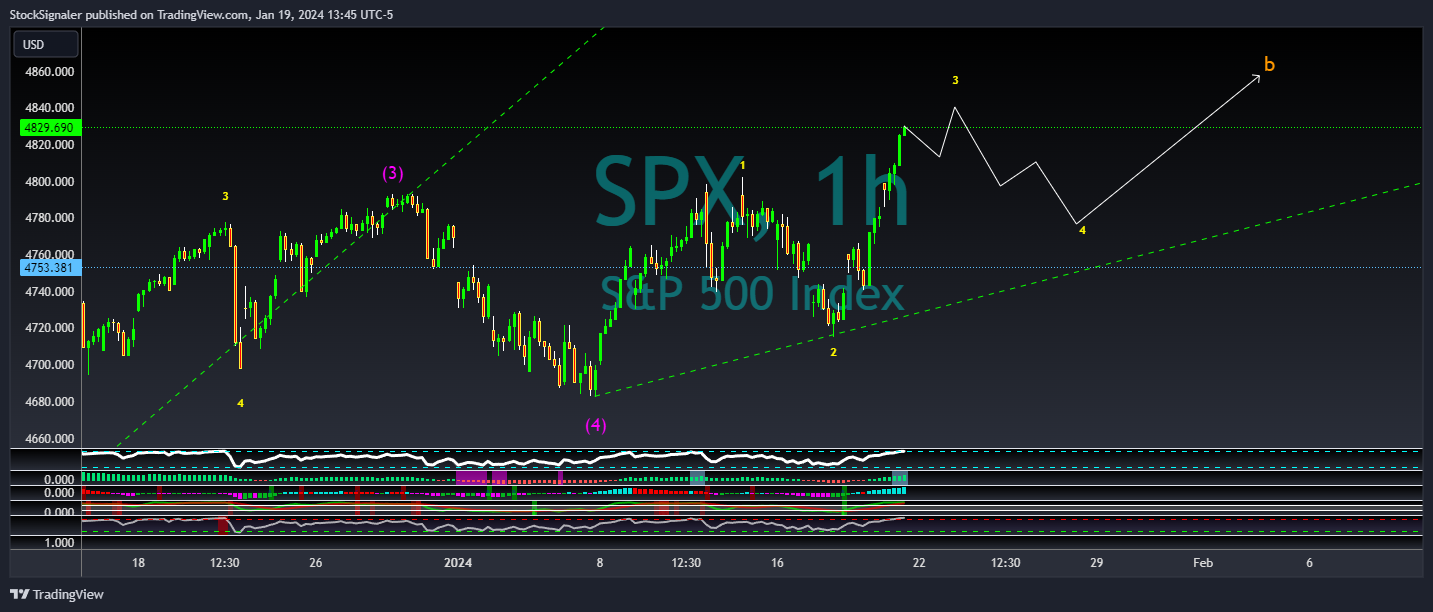Click the 4660.000 price axis label
This screenshot has width=1433, height=612.
49,439
